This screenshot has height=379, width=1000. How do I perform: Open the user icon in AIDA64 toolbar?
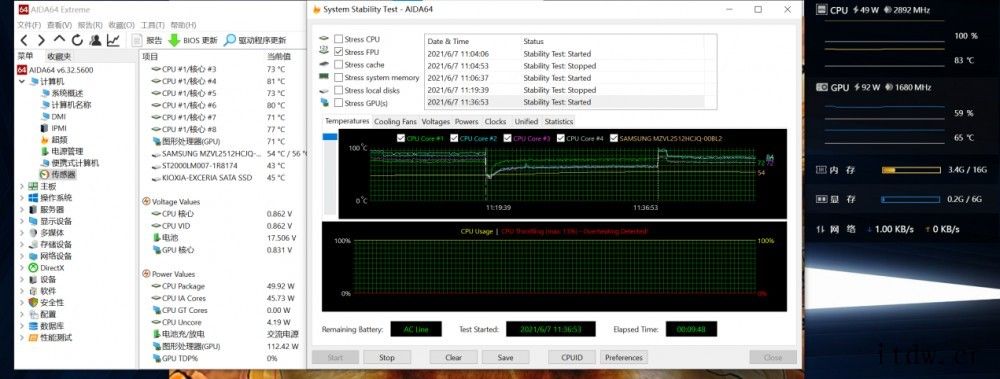[x=95, y=40]
